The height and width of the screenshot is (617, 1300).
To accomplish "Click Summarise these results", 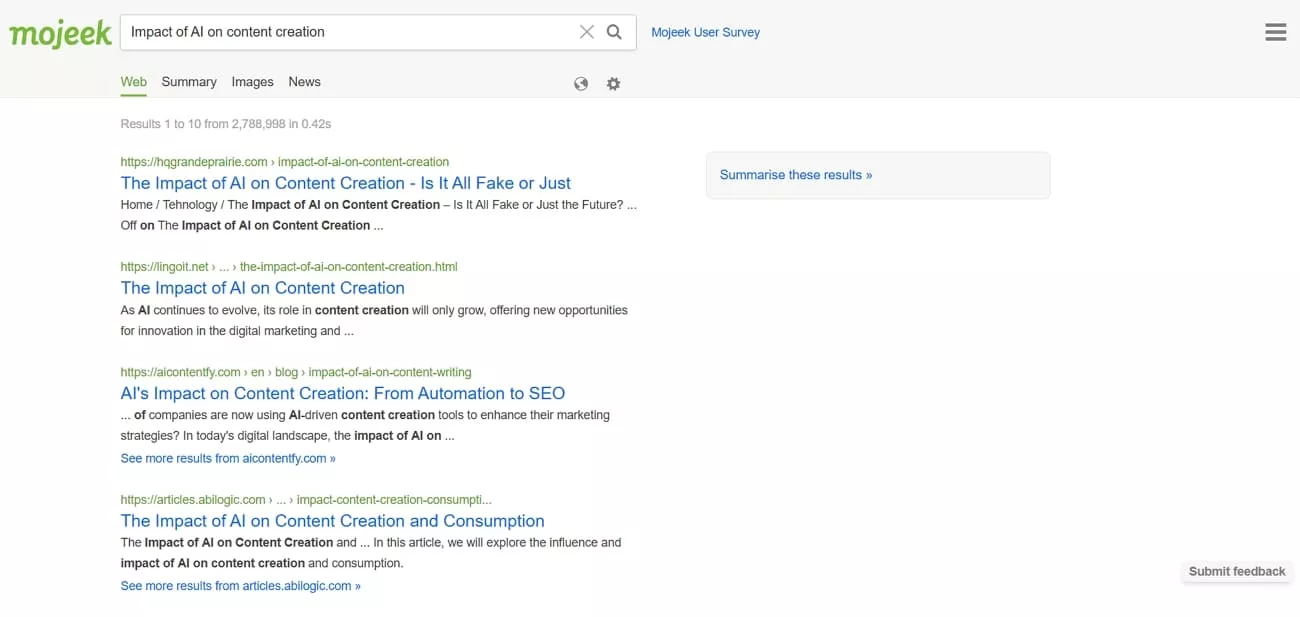I will 794,174.
